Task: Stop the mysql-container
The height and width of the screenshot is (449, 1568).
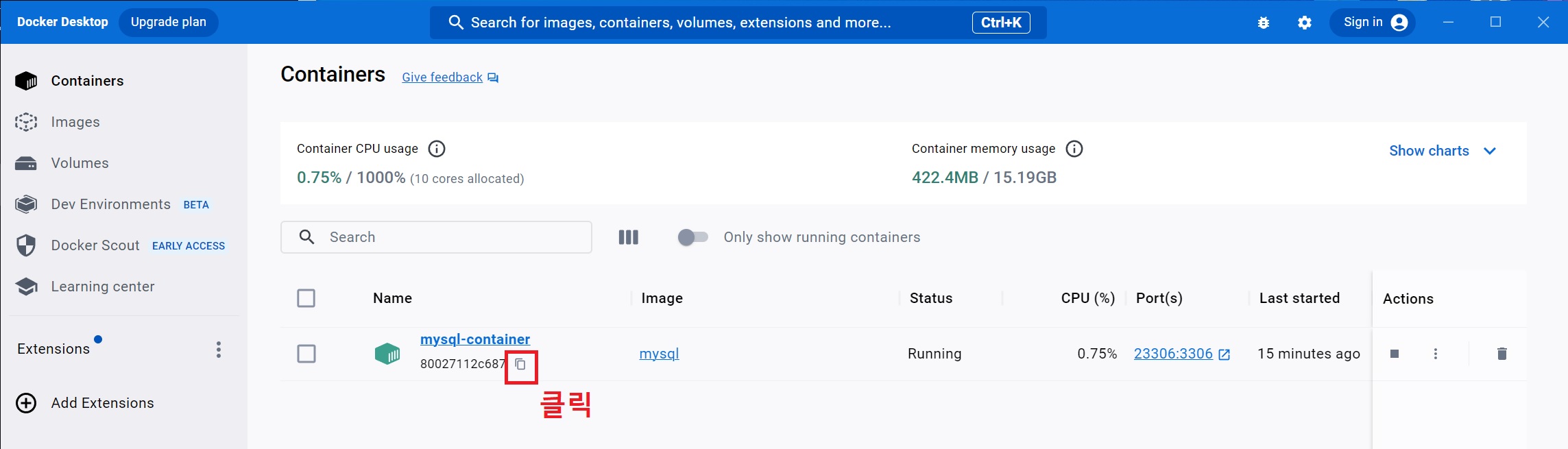Action: pos(1394,354)
